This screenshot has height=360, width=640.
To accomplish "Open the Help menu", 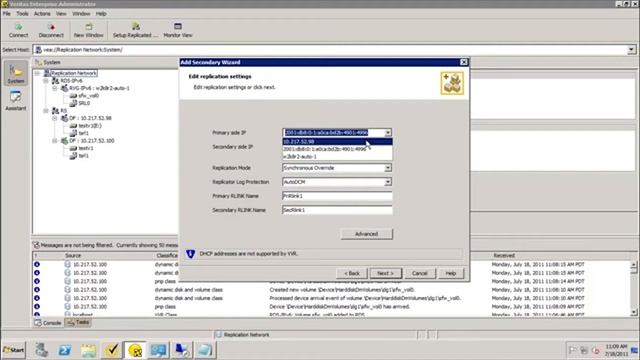I will click(101, 13).
